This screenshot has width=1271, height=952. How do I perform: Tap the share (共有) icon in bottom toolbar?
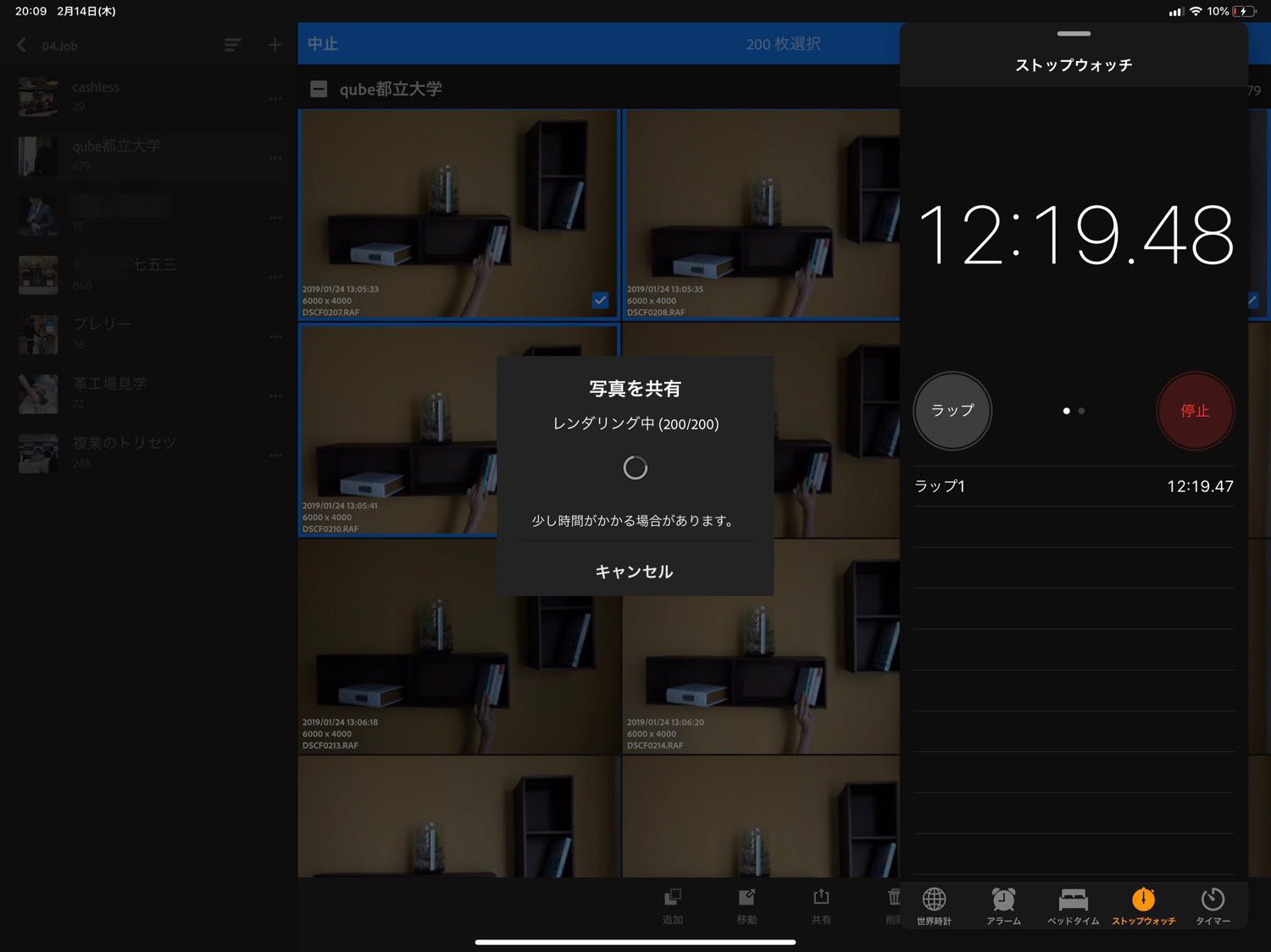(x=820, y=898)
